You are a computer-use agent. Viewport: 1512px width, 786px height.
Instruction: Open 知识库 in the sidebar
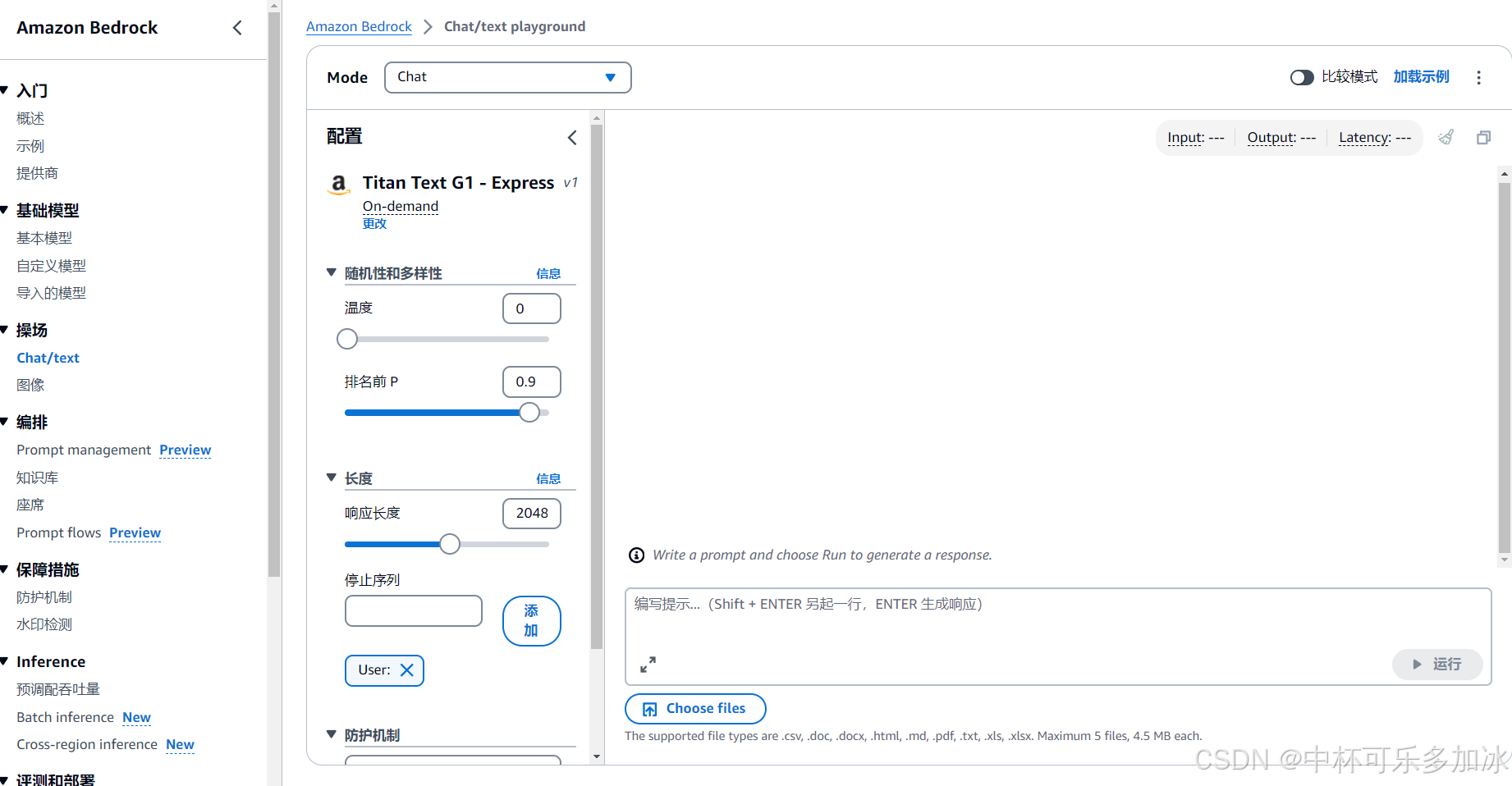click(x=37, y=478)
